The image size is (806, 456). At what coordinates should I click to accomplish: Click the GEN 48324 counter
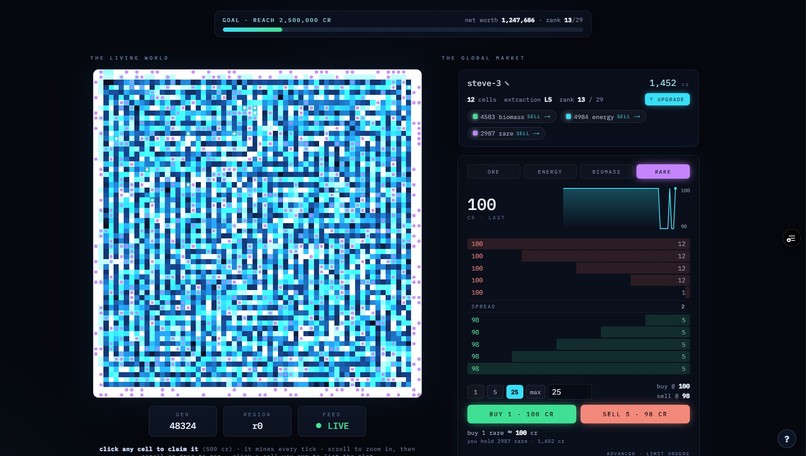point(182,421)
